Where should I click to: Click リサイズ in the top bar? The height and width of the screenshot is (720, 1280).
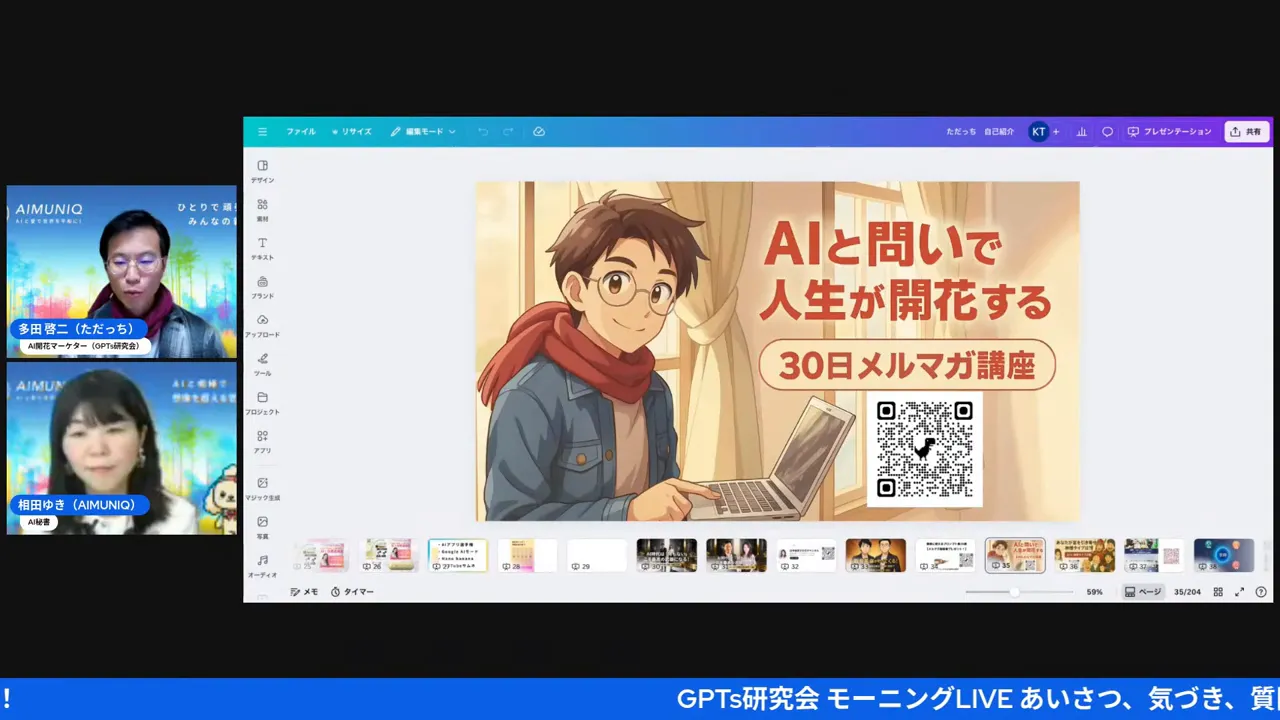[355, 131]
